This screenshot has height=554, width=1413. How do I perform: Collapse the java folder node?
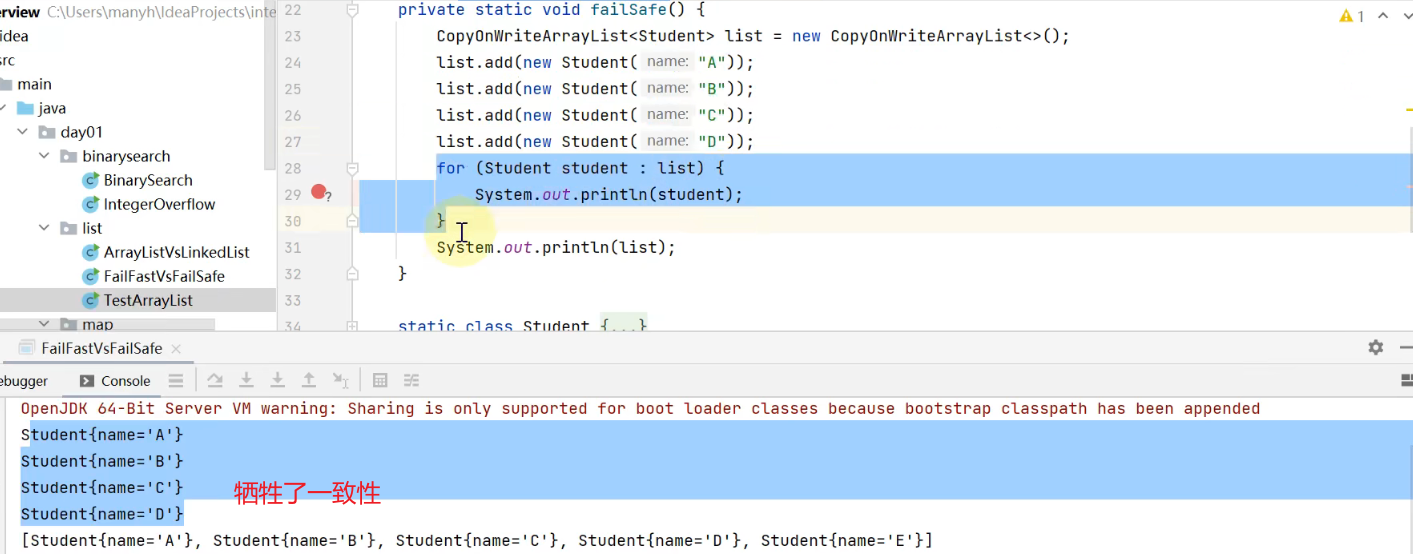[x=4, y=108]
